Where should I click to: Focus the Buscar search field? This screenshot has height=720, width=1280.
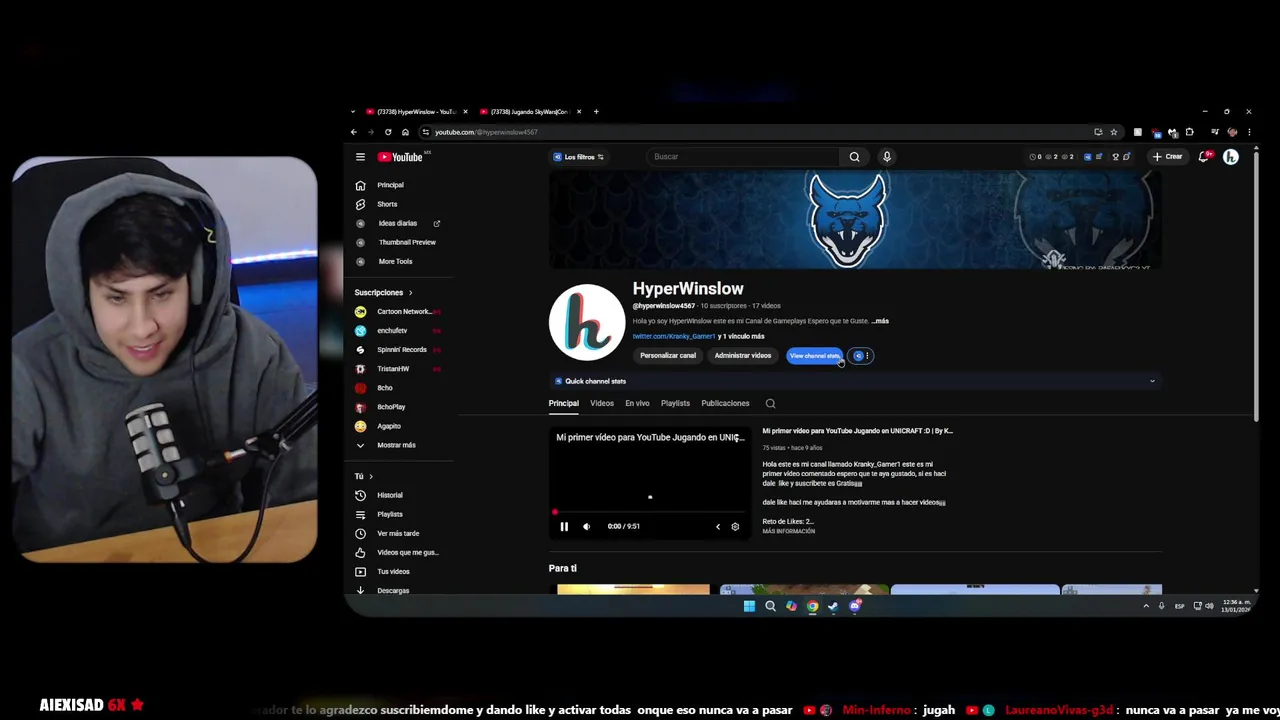point(744,157)
